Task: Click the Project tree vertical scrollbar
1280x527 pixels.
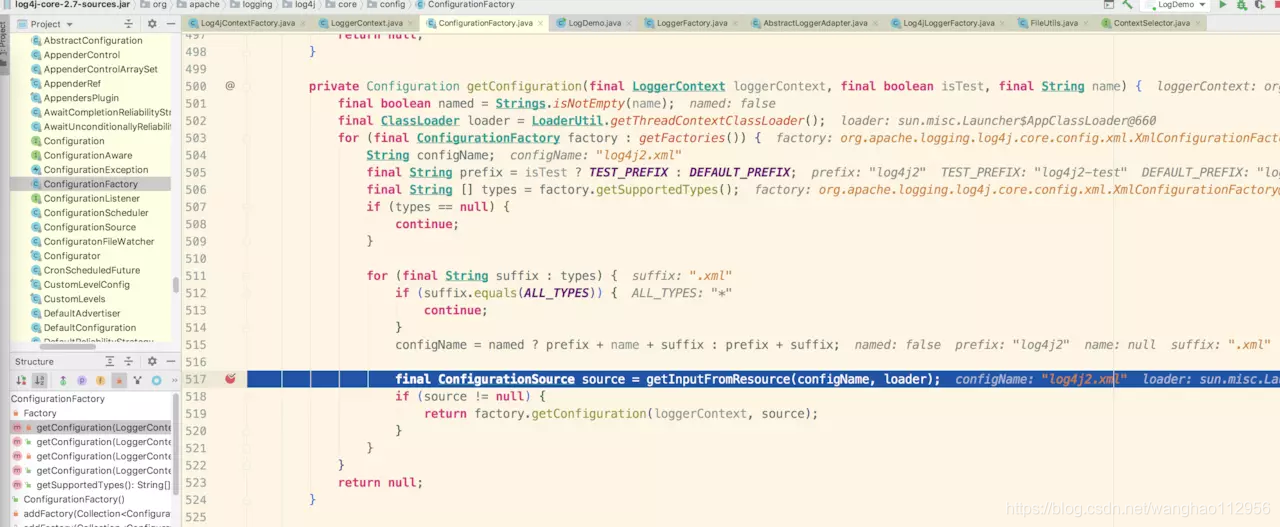Action: click(x=176, y=285)
